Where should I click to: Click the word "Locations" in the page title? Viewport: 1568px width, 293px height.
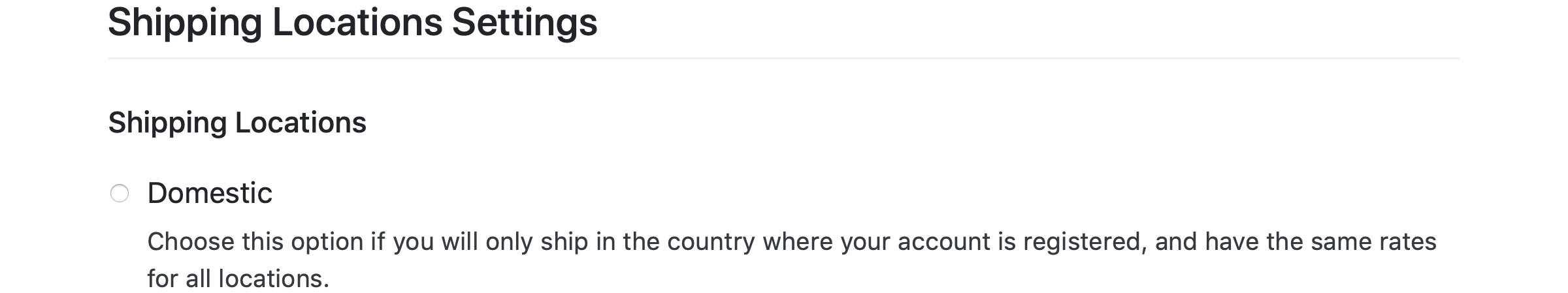pos(357,22)
